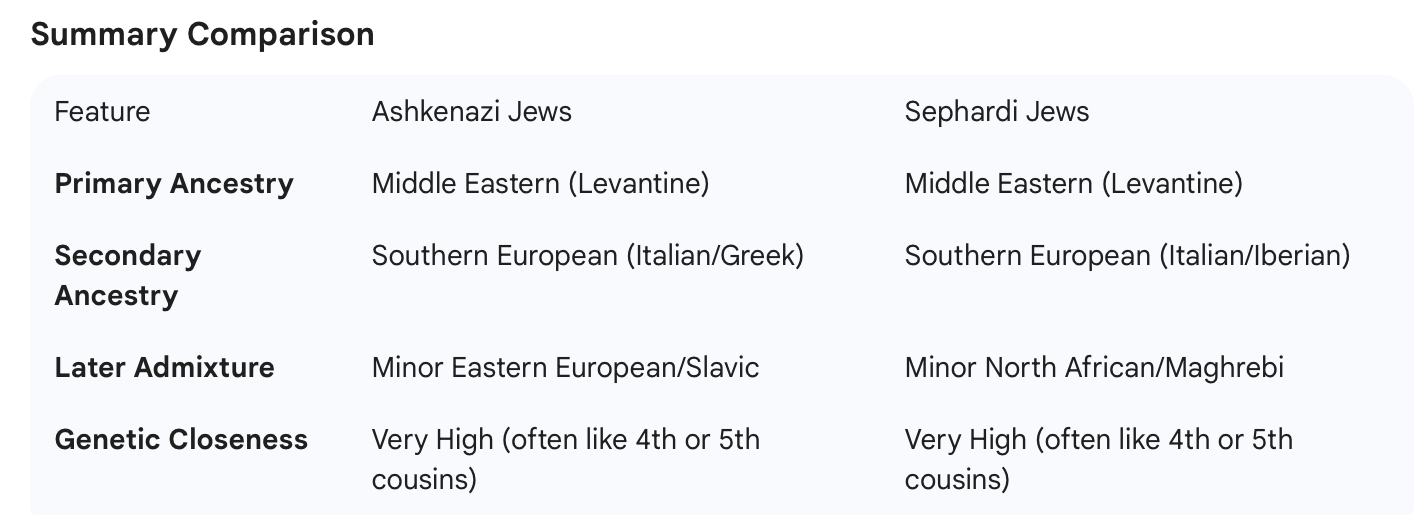The height and width of the screenshot is (523, 1422).
Task: Click the Southern European (Italian/Greek) cell
Action: coord(587,256)
